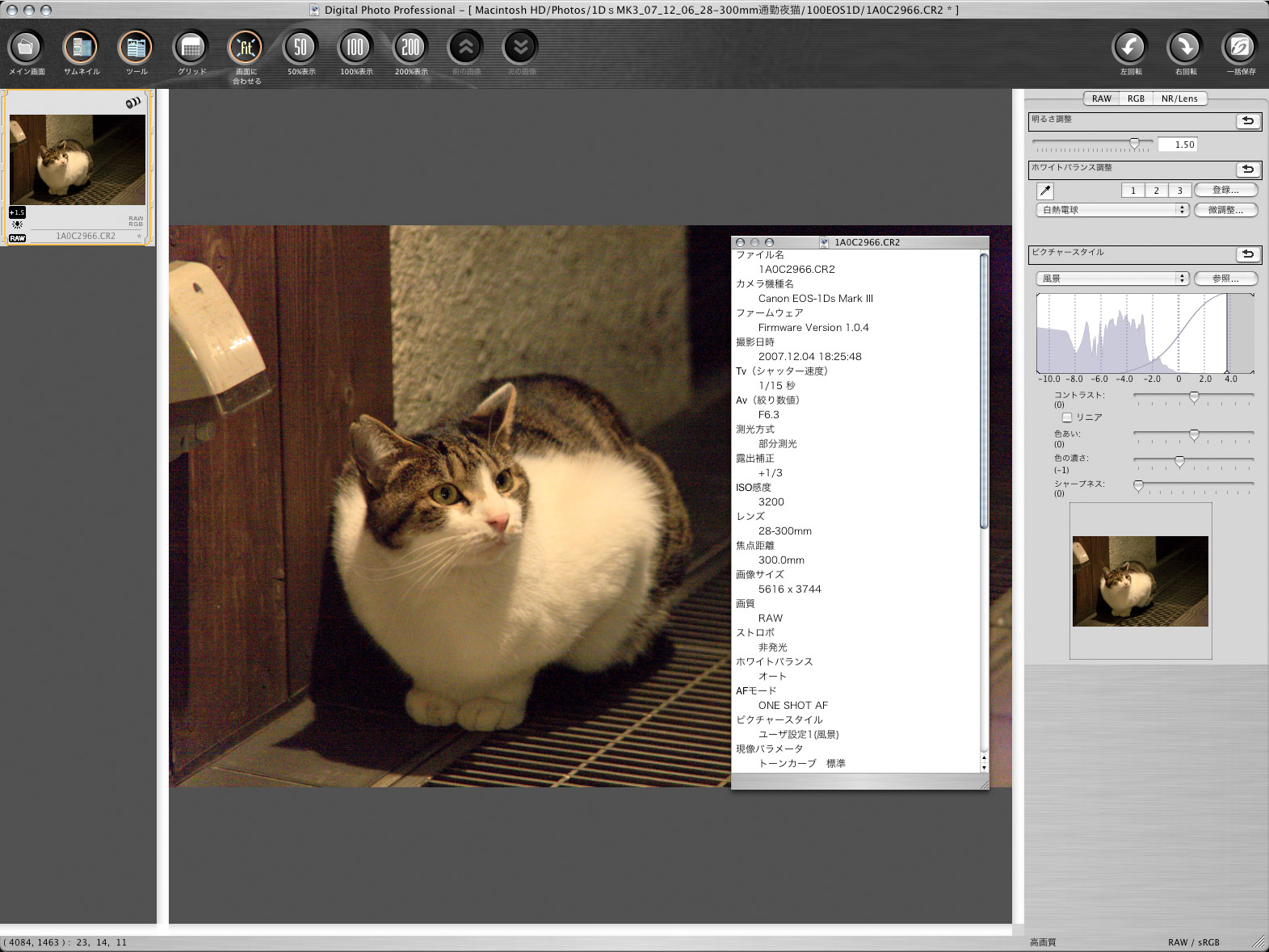The height and width of the screenshot is (952, 1269).
Task: Set zoom to 100% display
Action: 355,48
